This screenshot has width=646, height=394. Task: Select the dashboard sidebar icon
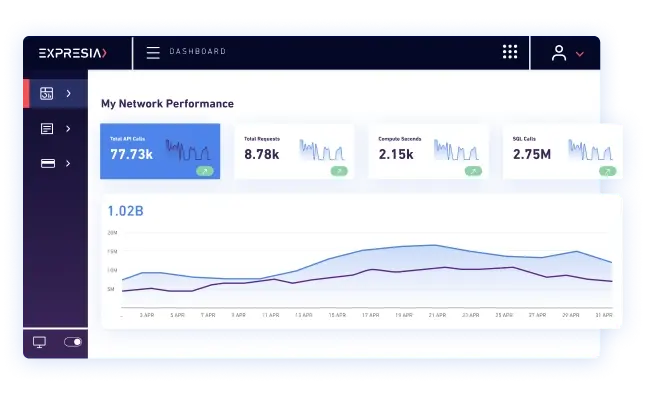47,94
